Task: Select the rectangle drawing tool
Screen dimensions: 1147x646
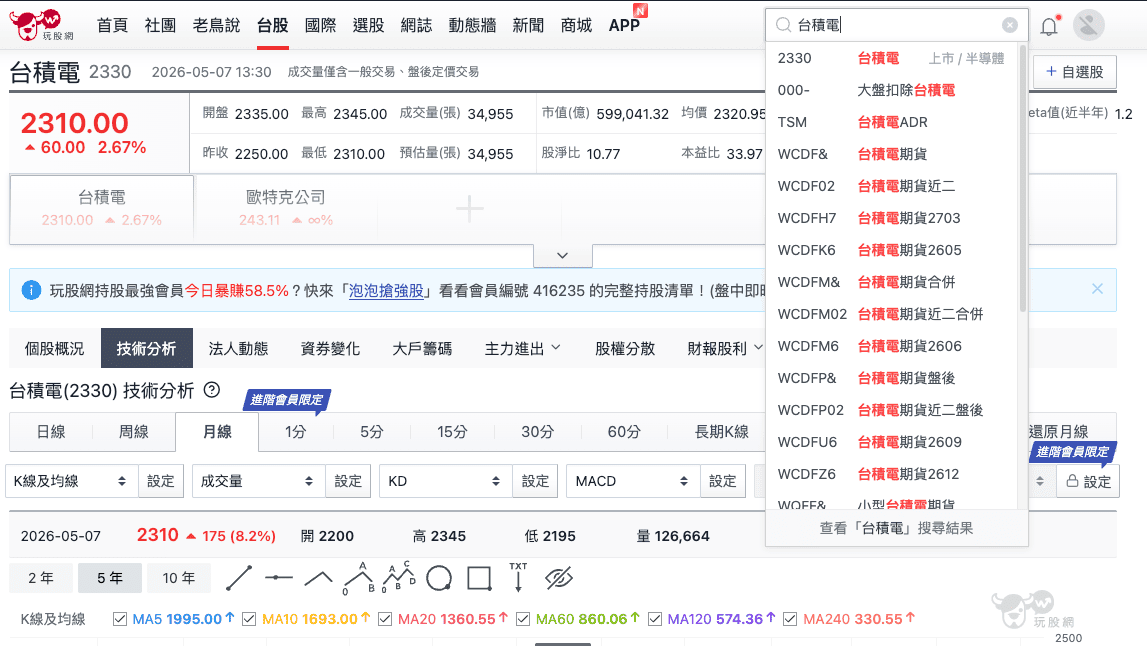Action: click(x=479, y=578)
